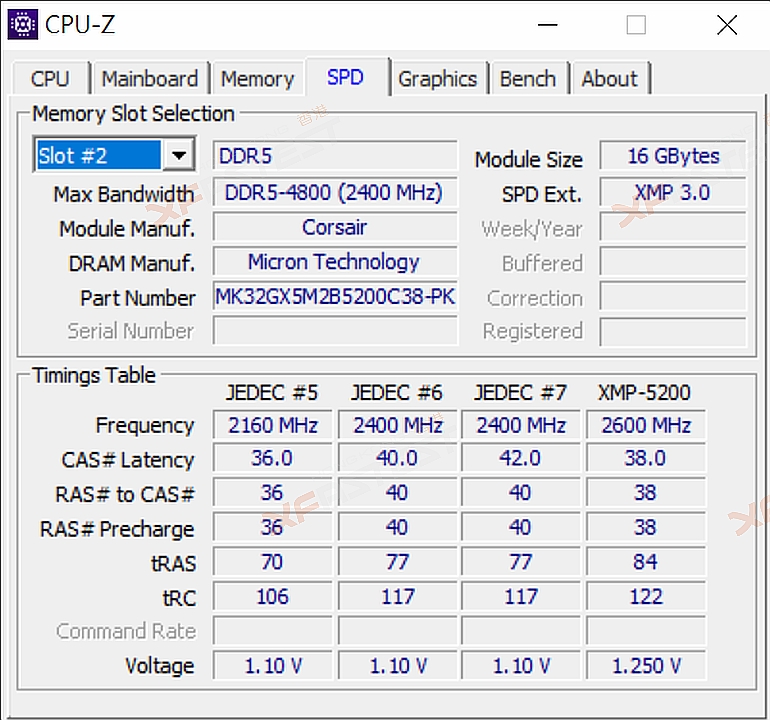Open the Mainboard tab

(x=150, y=79)
